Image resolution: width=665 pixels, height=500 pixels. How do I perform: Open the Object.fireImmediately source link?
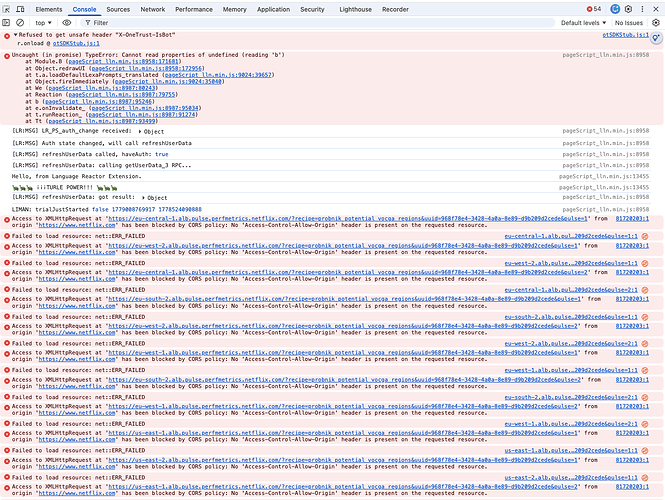pyautogui.click(x=168, y=81)
